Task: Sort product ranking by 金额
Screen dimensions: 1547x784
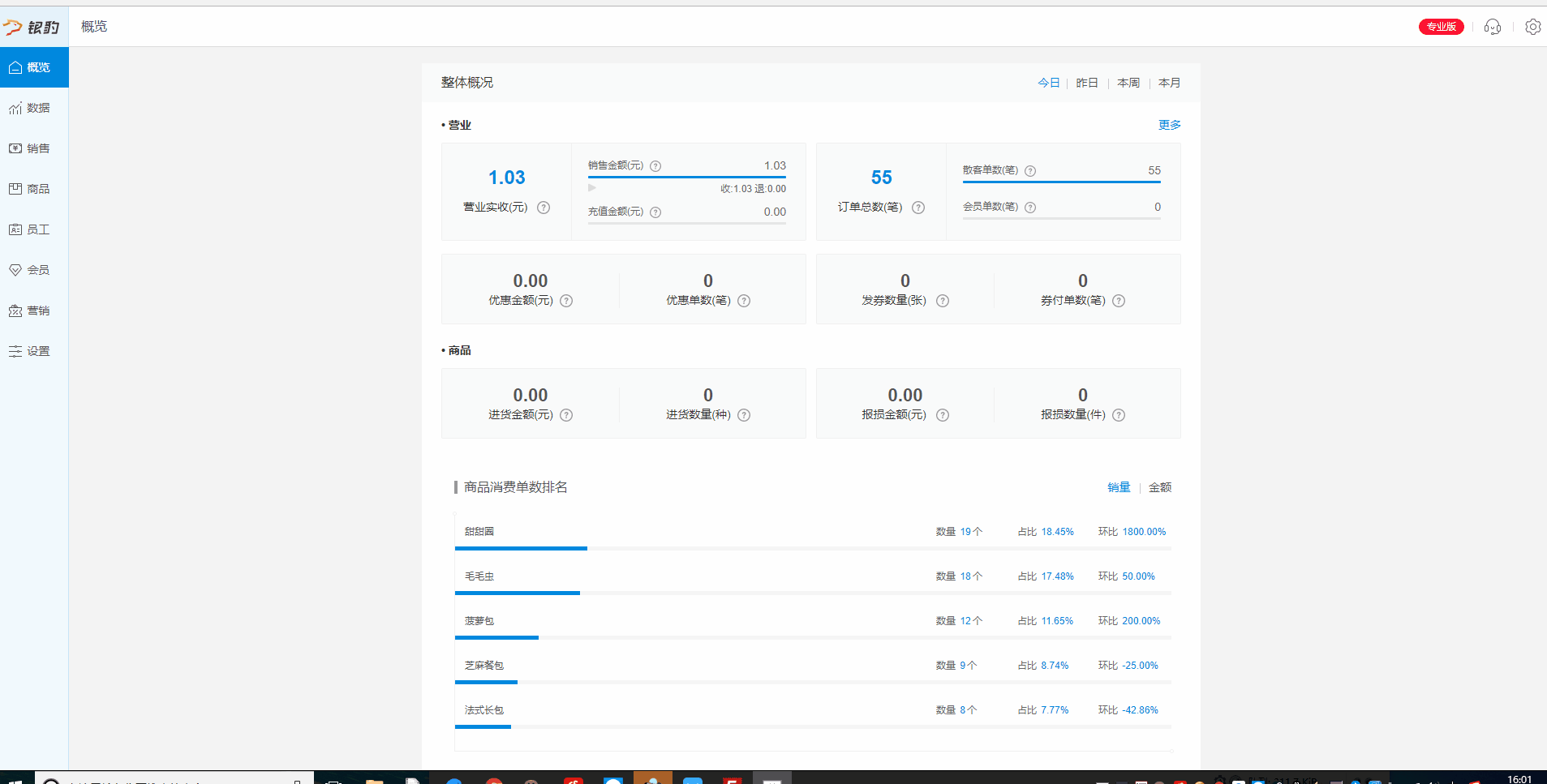Action: (1160, 487)
